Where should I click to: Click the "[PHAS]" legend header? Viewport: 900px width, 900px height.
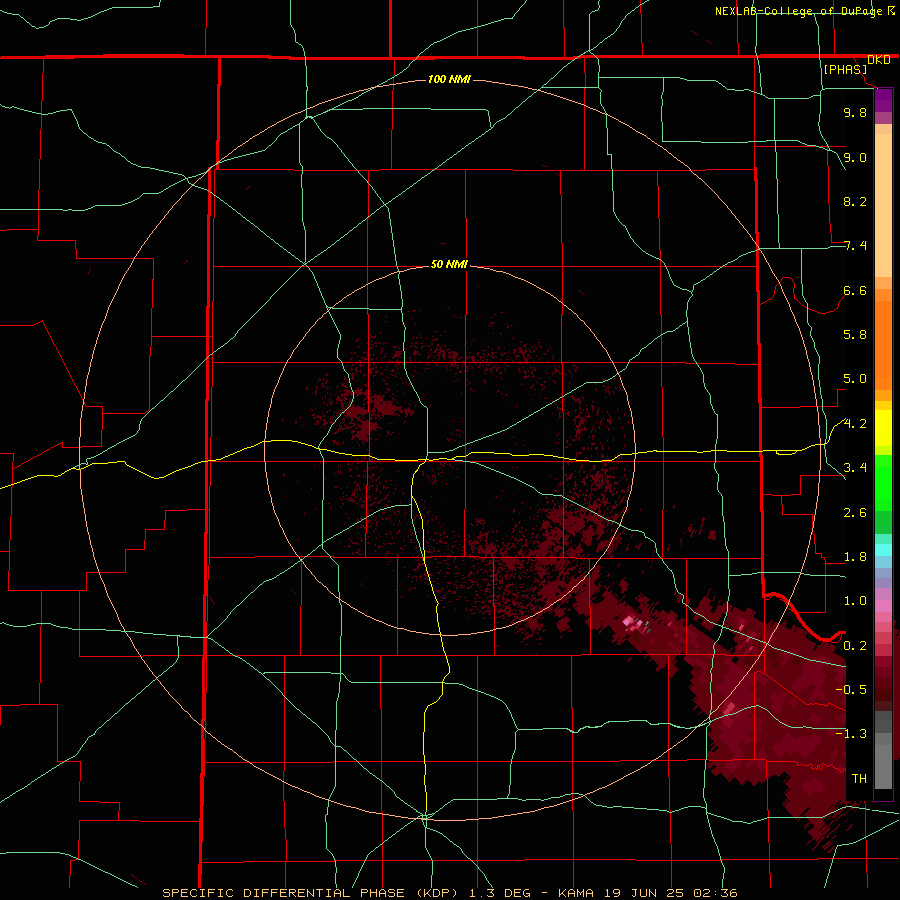pyautogui.click(x=845, y=69)
